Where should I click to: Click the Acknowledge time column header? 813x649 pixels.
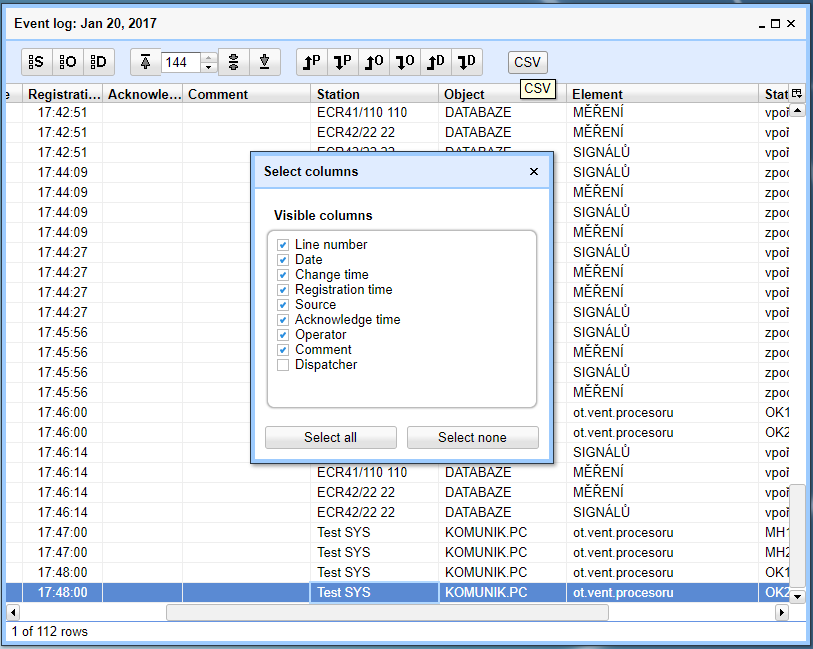point(143,94)
